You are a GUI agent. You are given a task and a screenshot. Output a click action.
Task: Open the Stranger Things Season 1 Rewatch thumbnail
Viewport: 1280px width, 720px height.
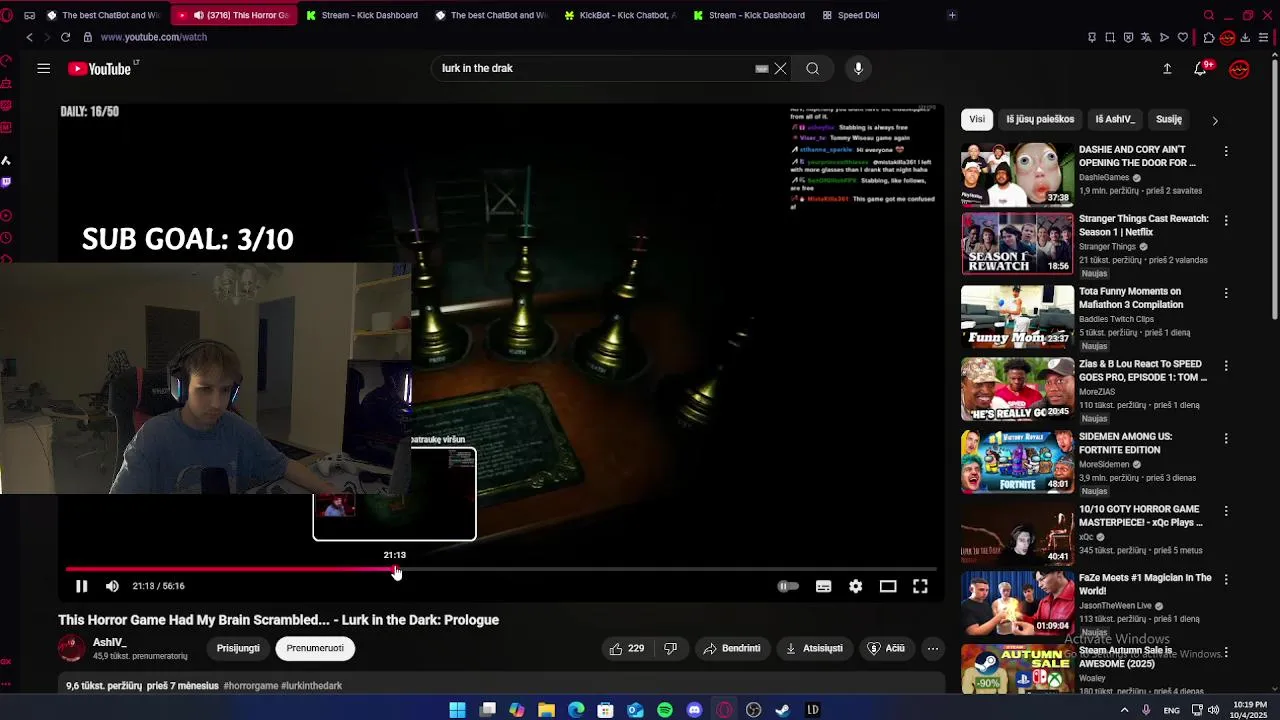tap(1017, 243)
